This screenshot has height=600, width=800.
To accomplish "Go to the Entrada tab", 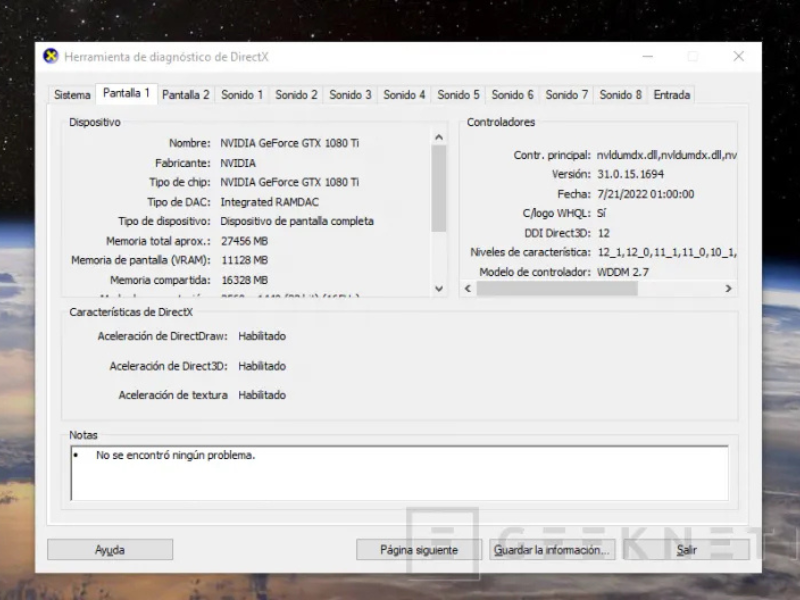I will pyautogui.click(x=671, y=95).
